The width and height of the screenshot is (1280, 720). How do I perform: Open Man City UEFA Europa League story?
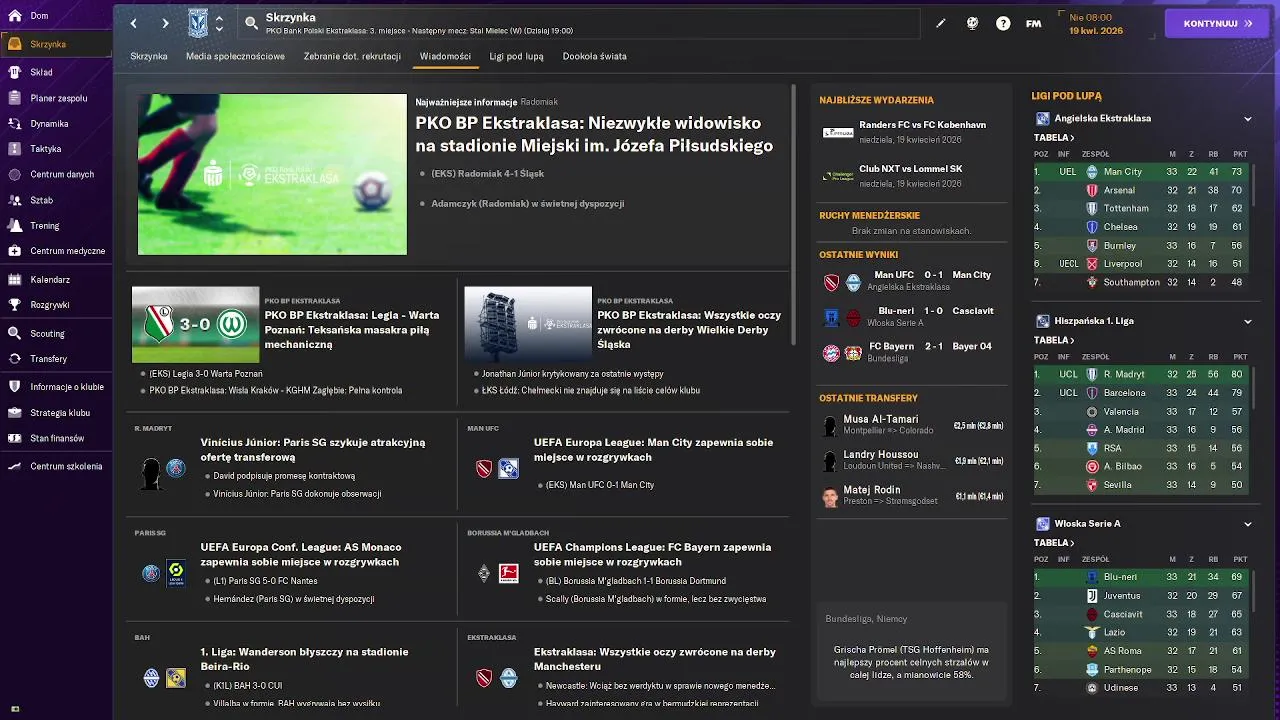(653, 449)
